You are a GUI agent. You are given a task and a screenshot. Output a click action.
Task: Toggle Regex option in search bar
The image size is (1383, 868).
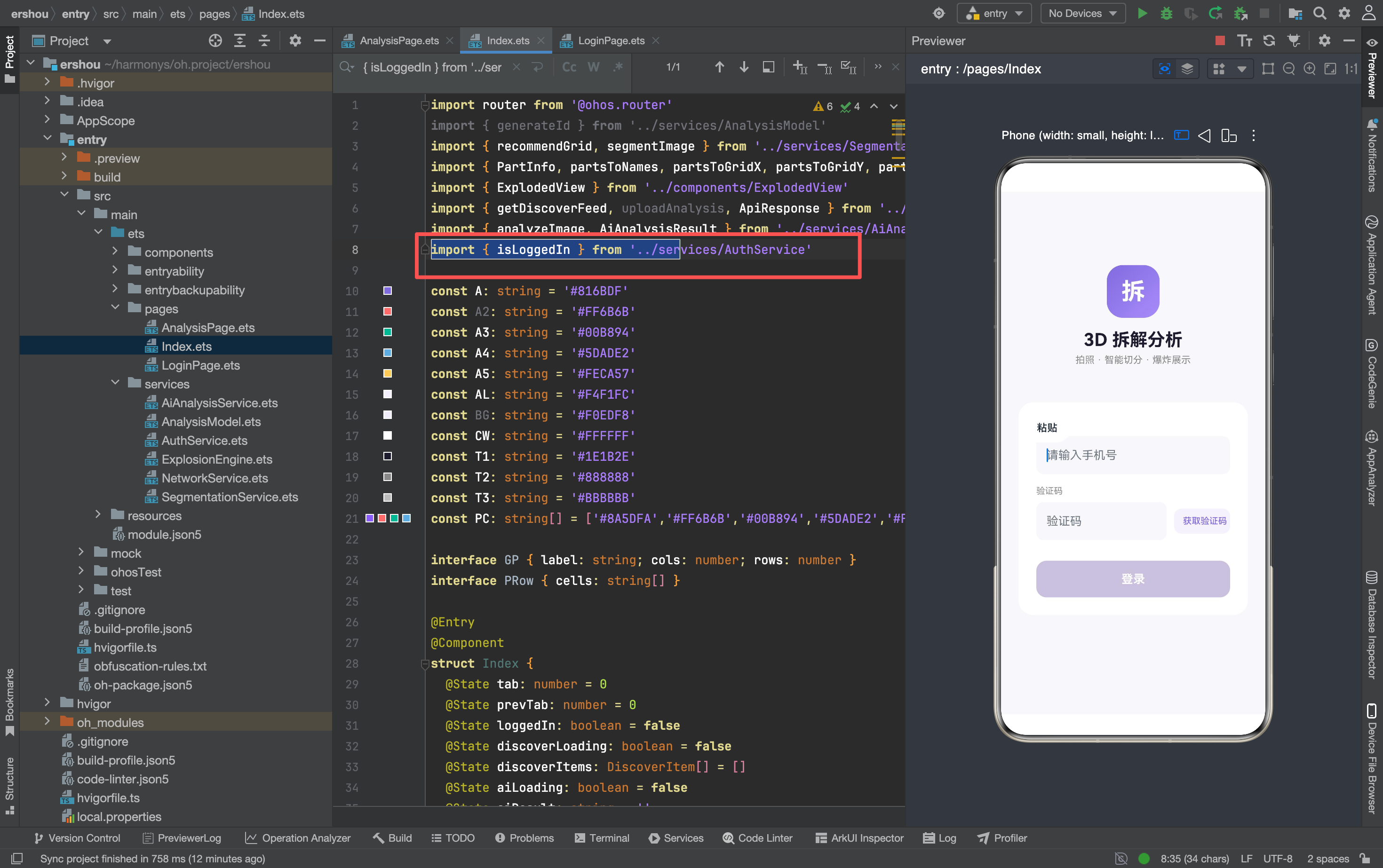pos(618,67)
